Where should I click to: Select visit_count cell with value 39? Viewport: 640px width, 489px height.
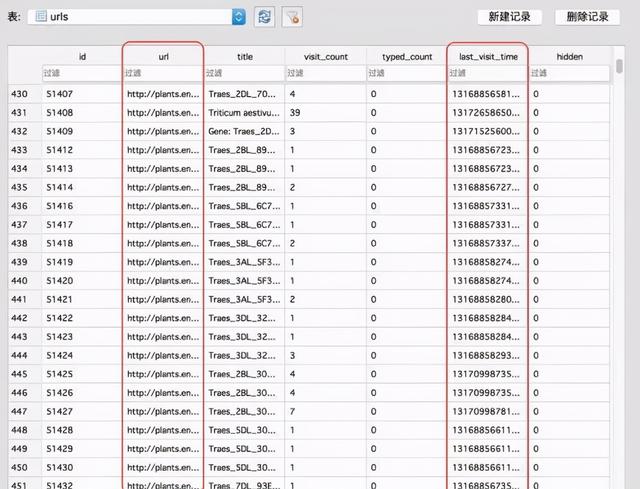326,113
